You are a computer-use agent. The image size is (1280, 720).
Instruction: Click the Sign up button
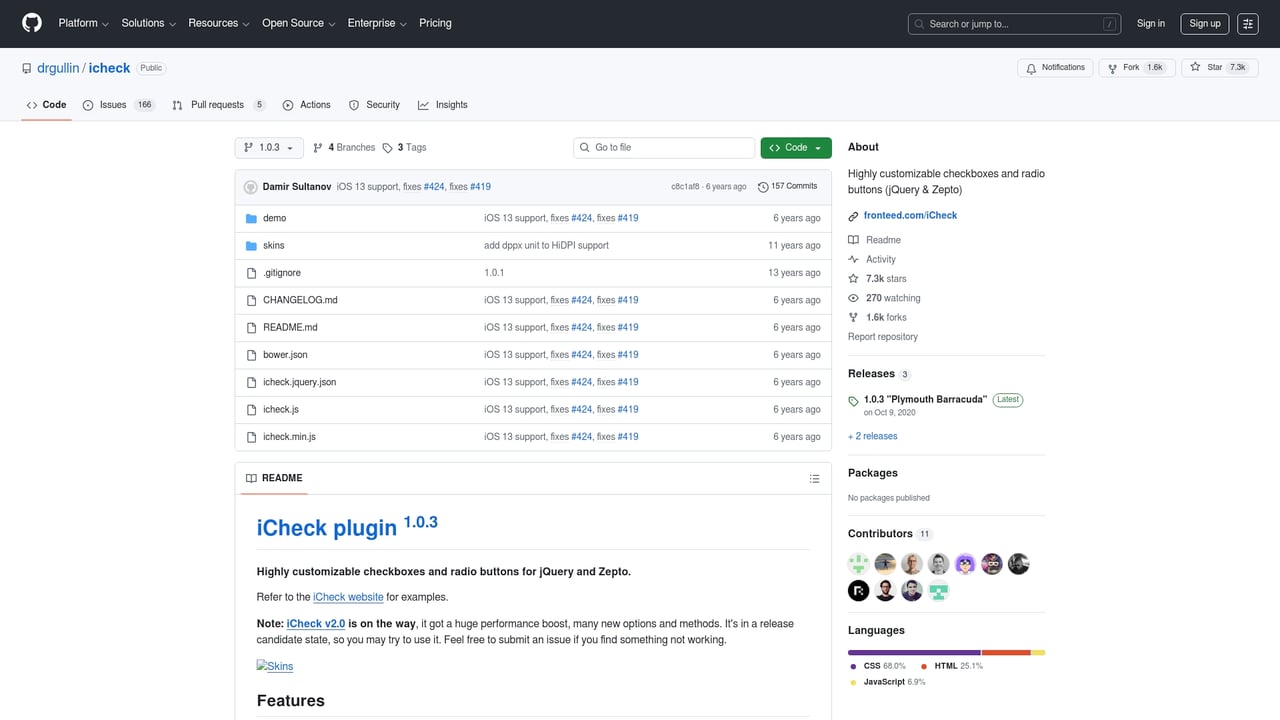1204,24
